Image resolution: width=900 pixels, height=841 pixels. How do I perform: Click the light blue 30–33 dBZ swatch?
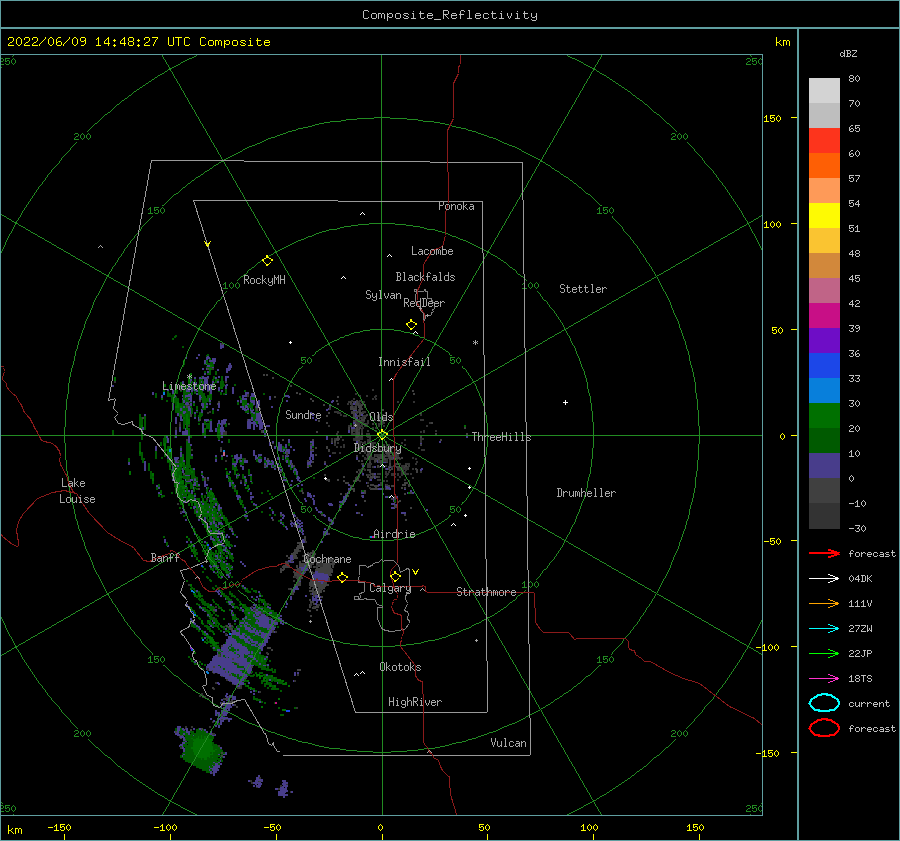[824, 391]
